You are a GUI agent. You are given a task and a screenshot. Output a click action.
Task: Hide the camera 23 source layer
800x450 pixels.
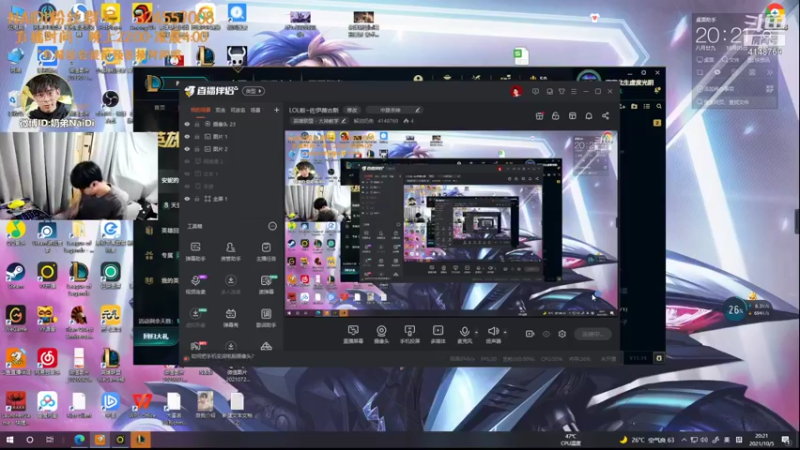click(187, 124)
